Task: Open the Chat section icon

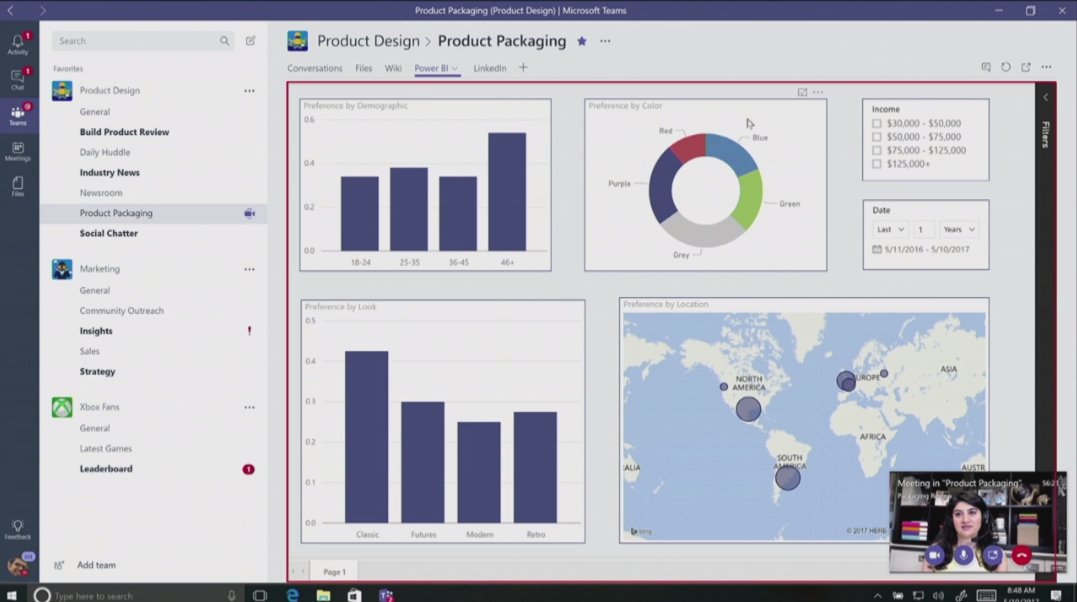Action: click(x=18, y=79)
